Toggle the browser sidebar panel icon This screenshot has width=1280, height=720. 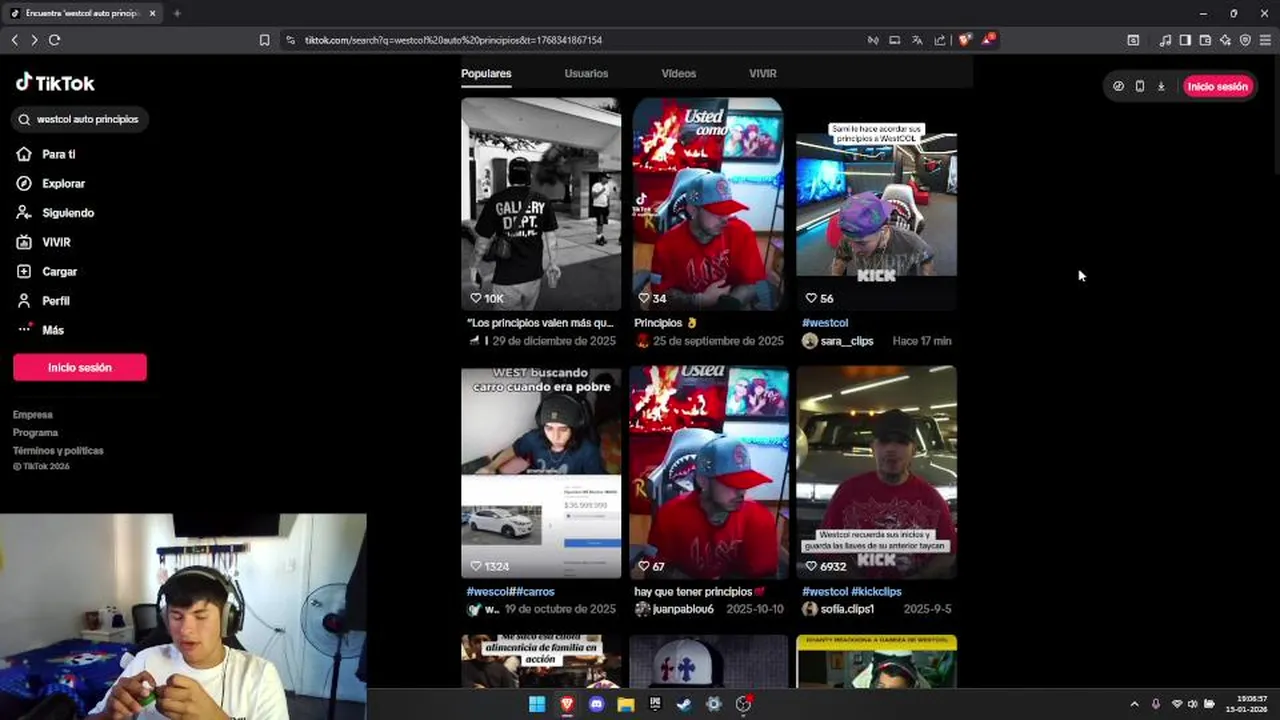pyautogui.click(x=1185, y=40)
